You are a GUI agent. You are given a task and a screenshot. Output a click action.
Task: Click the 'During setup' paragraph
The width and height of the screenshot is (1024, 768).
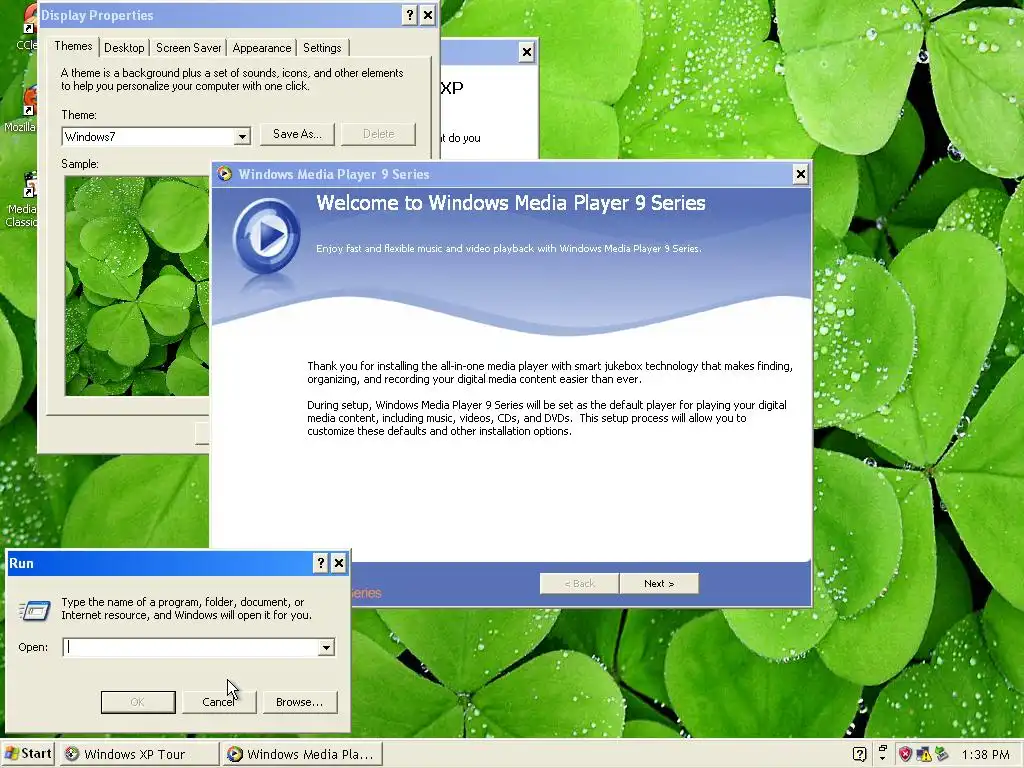(547, 418)
